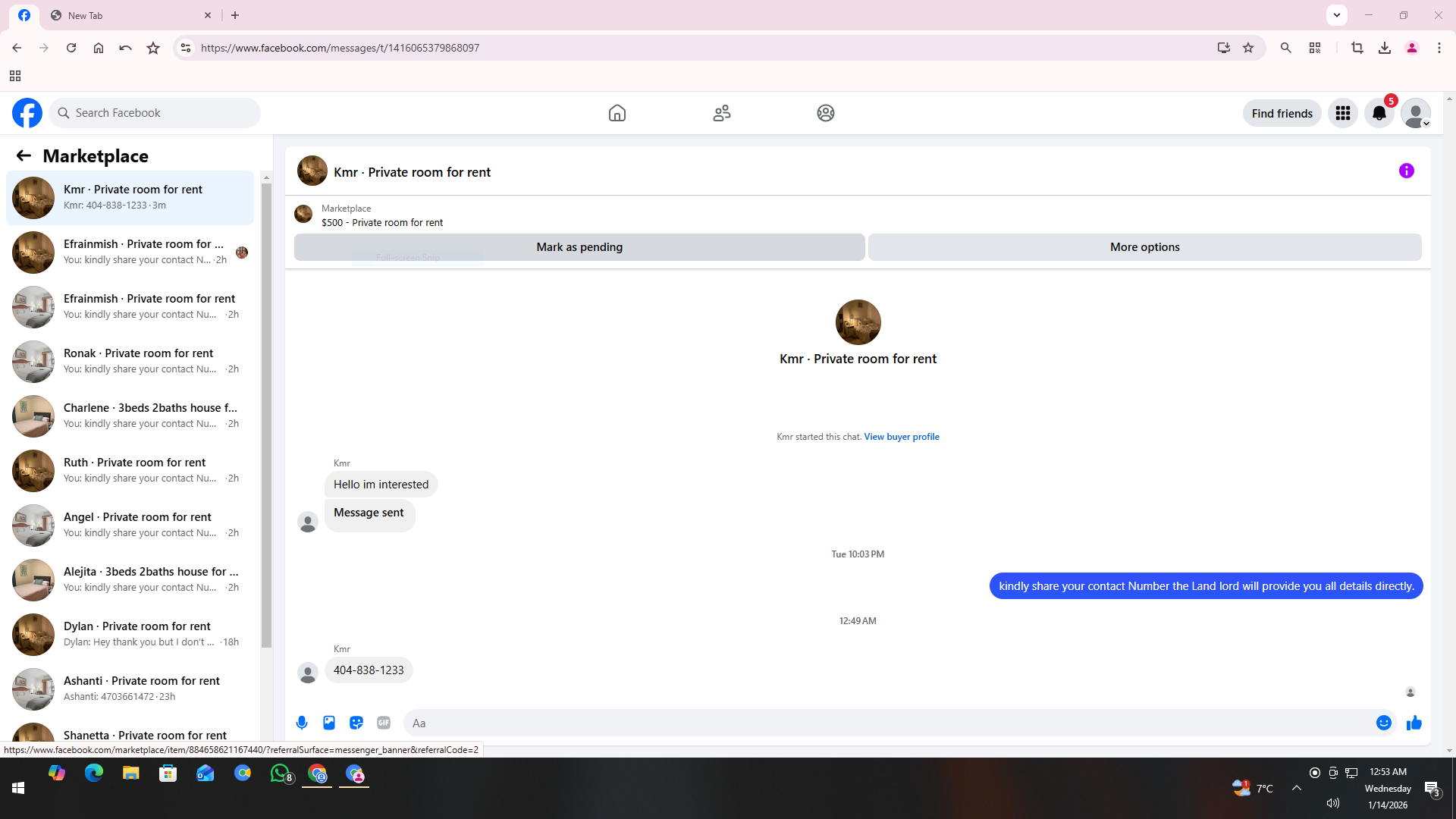Image resolution: width=1456 pixels, height=819 pixels.
Task: Open the notifications bell
Action: 1379,113
